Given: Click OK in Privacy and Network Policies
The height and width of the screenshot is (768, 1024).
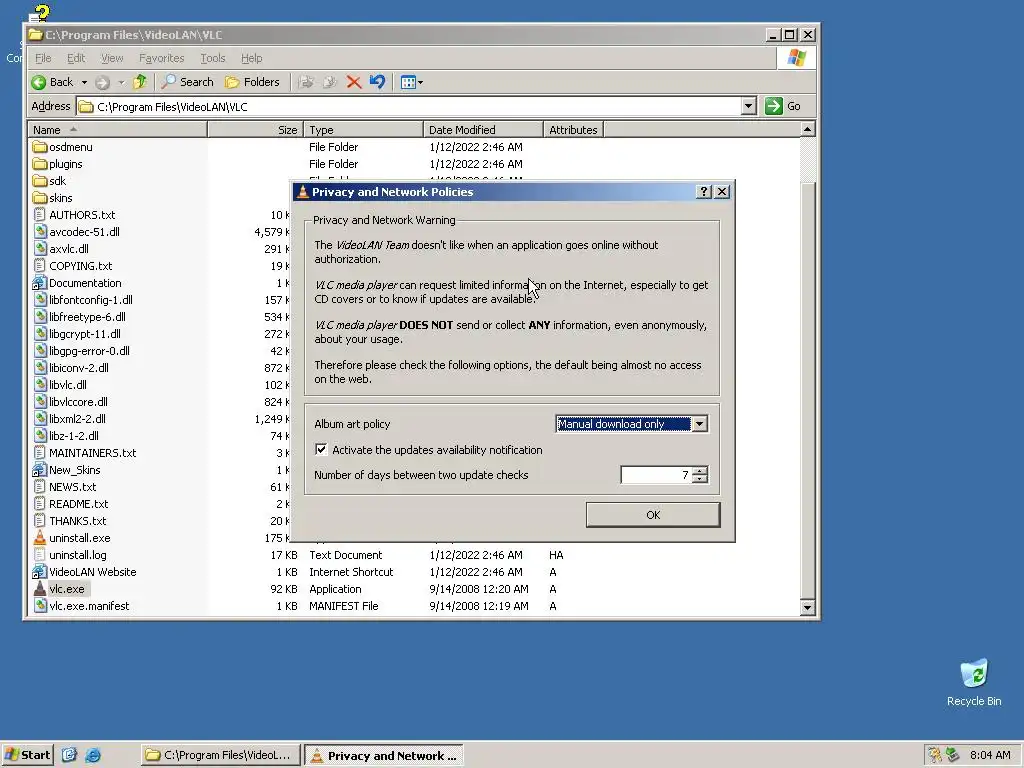Looking at the screenshot, I should point(653,515).
